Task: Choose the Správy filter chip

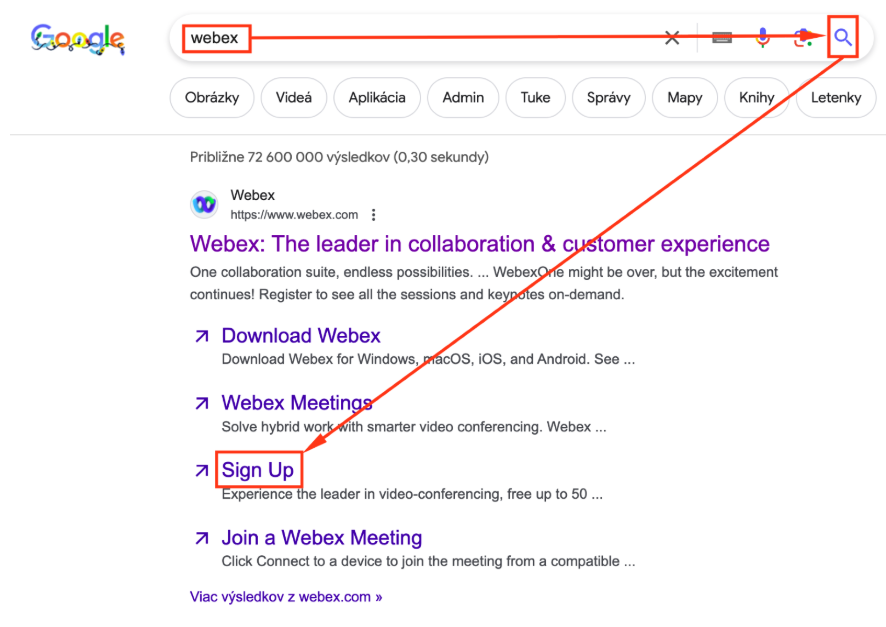Action: [608, 98]
